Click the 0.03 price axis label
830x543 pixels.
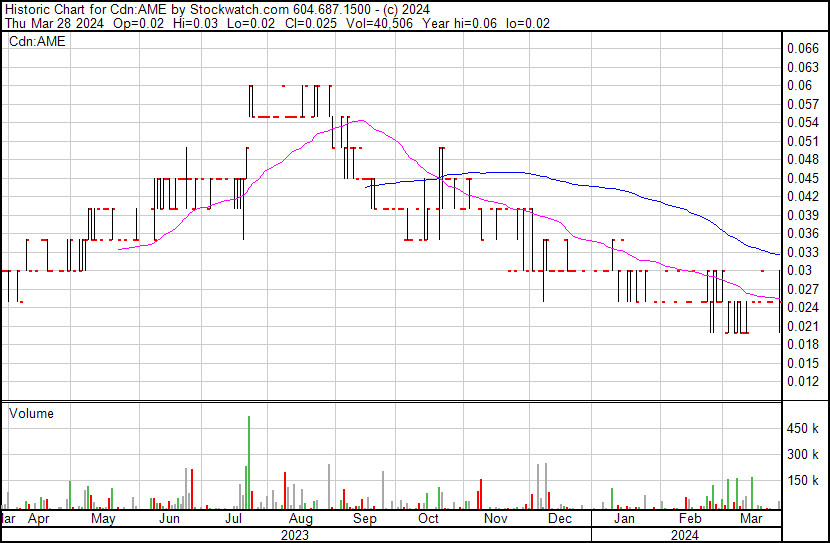(x=799, y=270)
